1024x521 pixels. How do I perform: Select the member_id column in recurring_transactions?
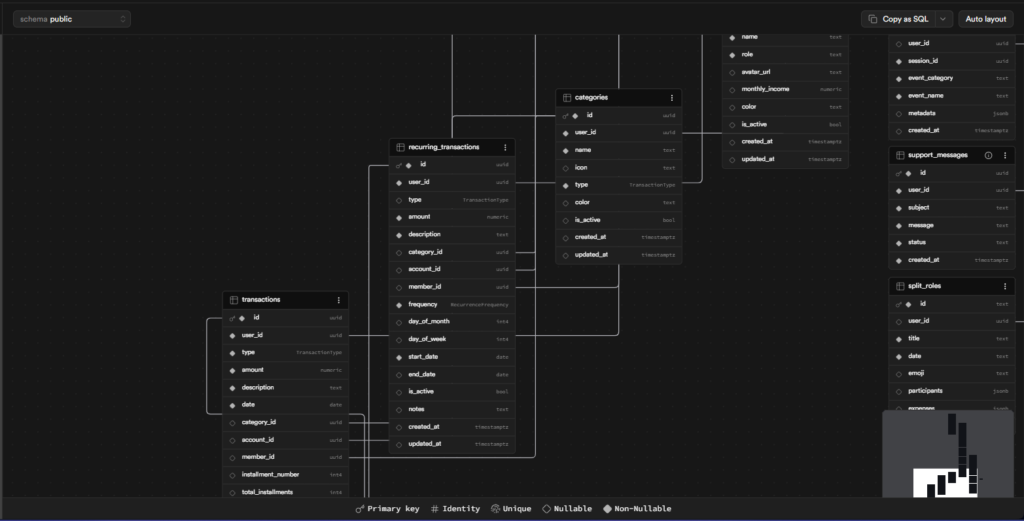coord(452,287)
